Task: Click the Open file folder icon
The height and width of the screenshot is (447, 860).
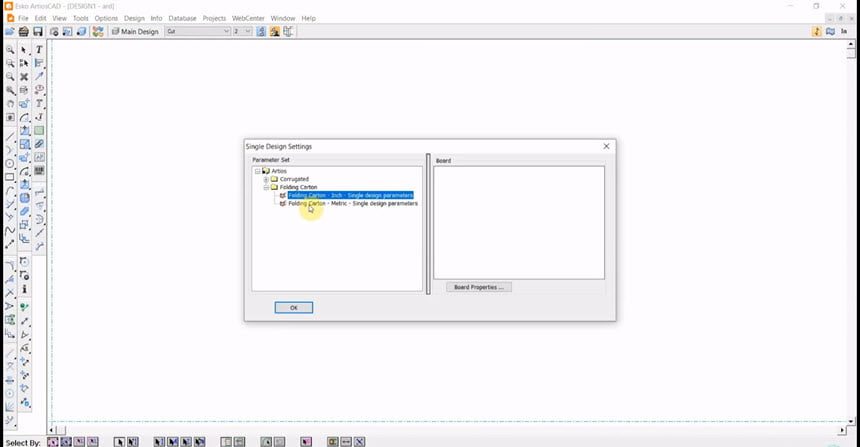Action: [10, 32]
